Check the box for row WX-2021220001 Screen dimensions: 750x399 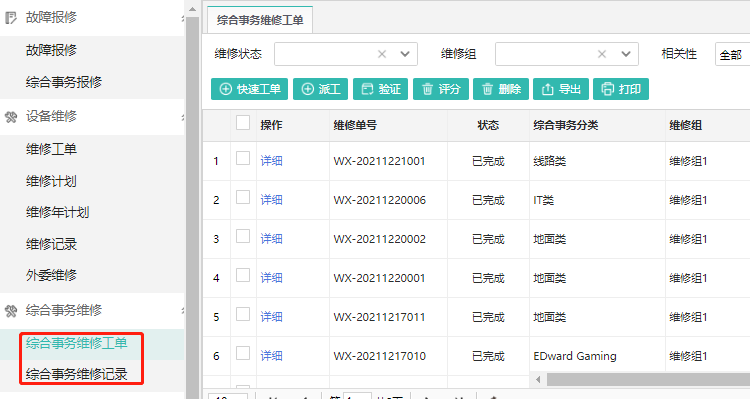(243, 275)
